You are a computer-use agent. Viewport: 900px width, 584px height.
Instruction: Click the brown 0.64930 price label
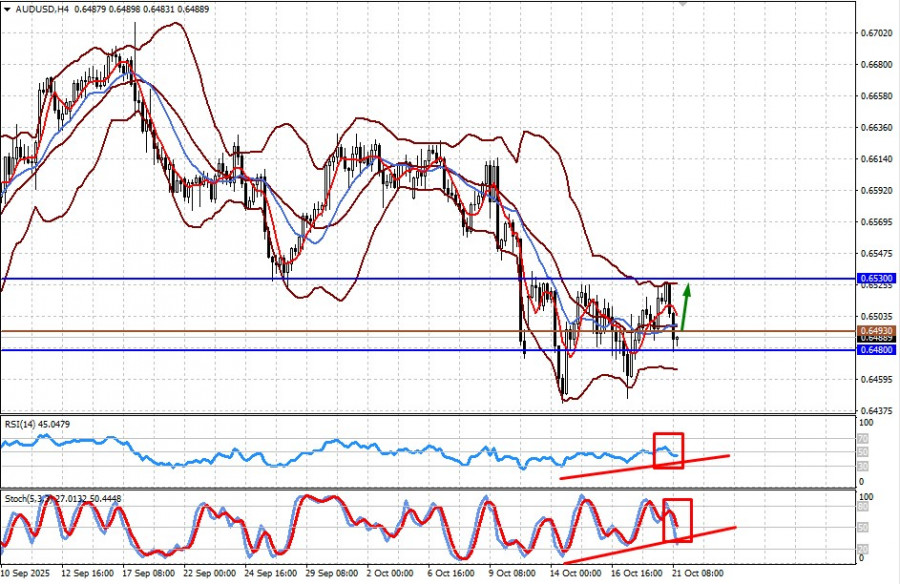(x=876, y=331)
